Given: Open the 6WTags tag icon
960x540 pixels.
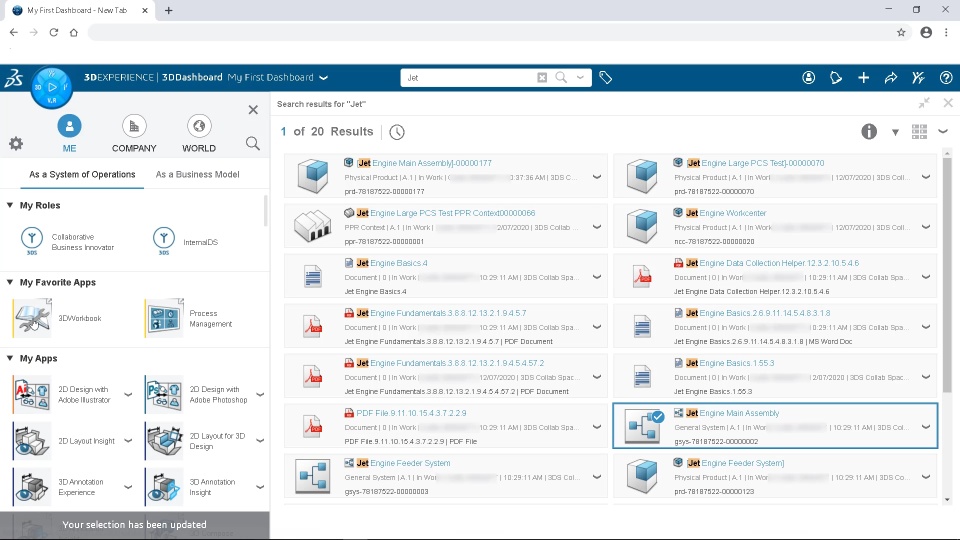Looking at the screenshot, I should (606, 78).
